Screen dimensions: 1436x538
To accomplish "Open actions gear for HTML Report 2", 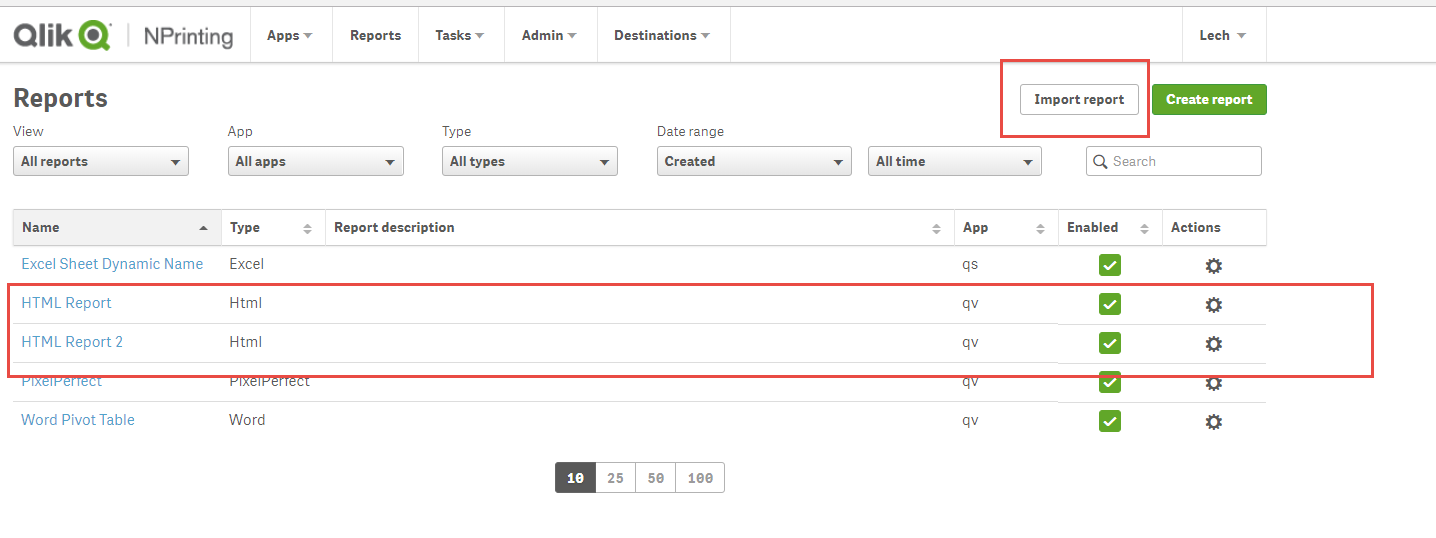I will point(1213,344).
